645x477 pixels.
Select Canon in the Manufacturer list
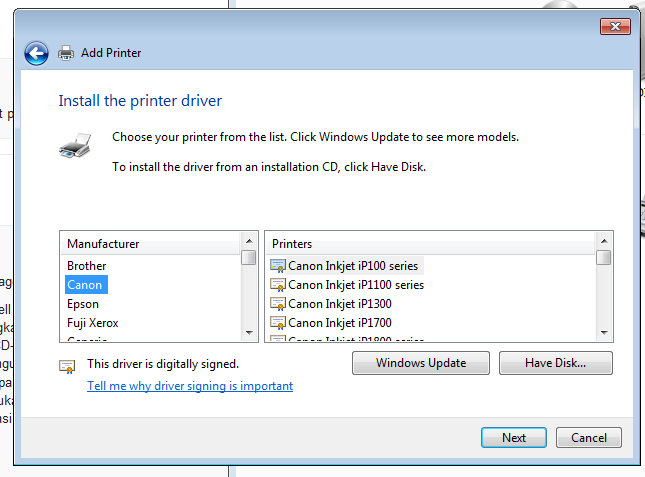(85, 285)
